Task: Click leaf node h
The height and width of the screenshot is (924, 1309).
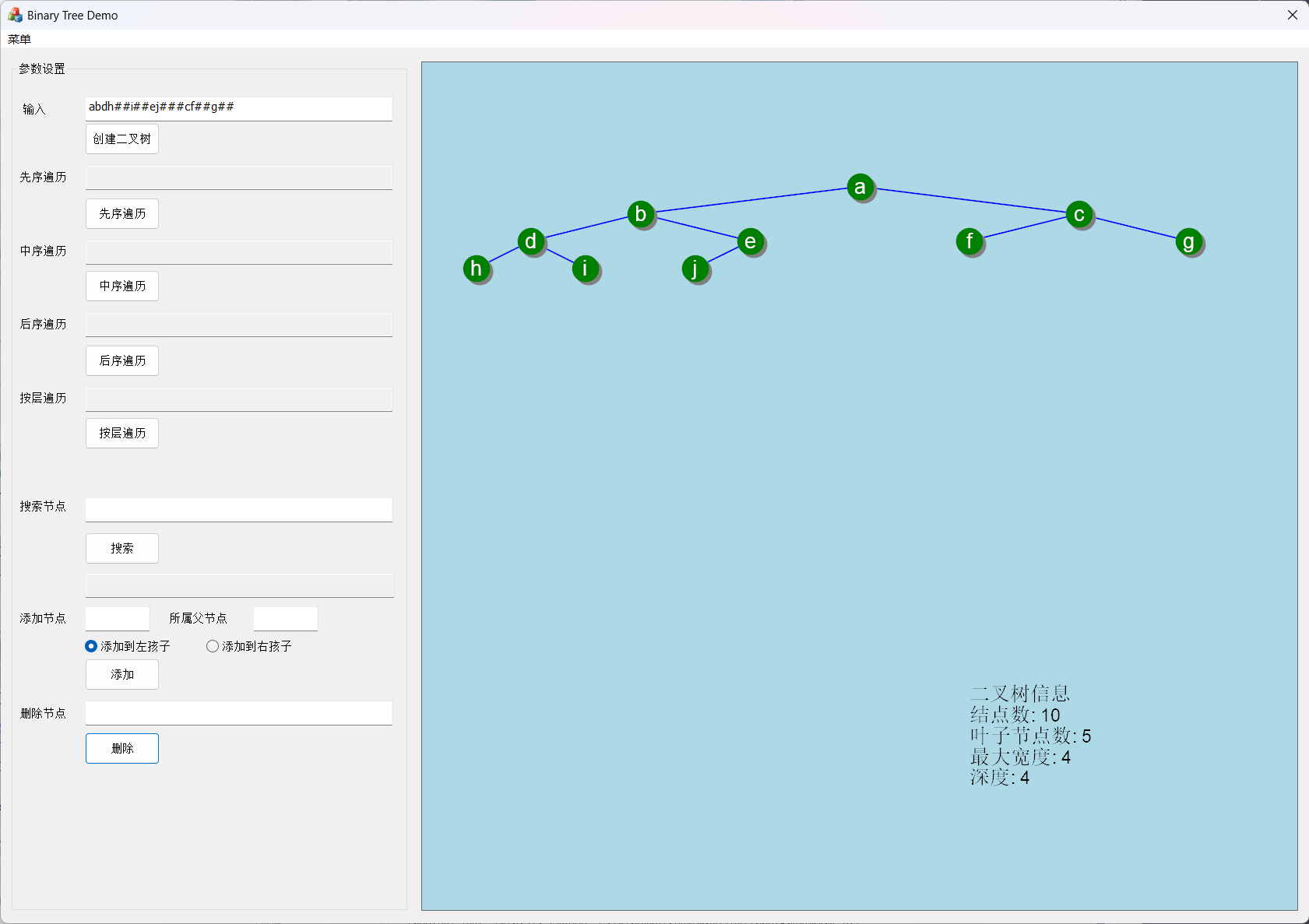Action: coord(477,269)
